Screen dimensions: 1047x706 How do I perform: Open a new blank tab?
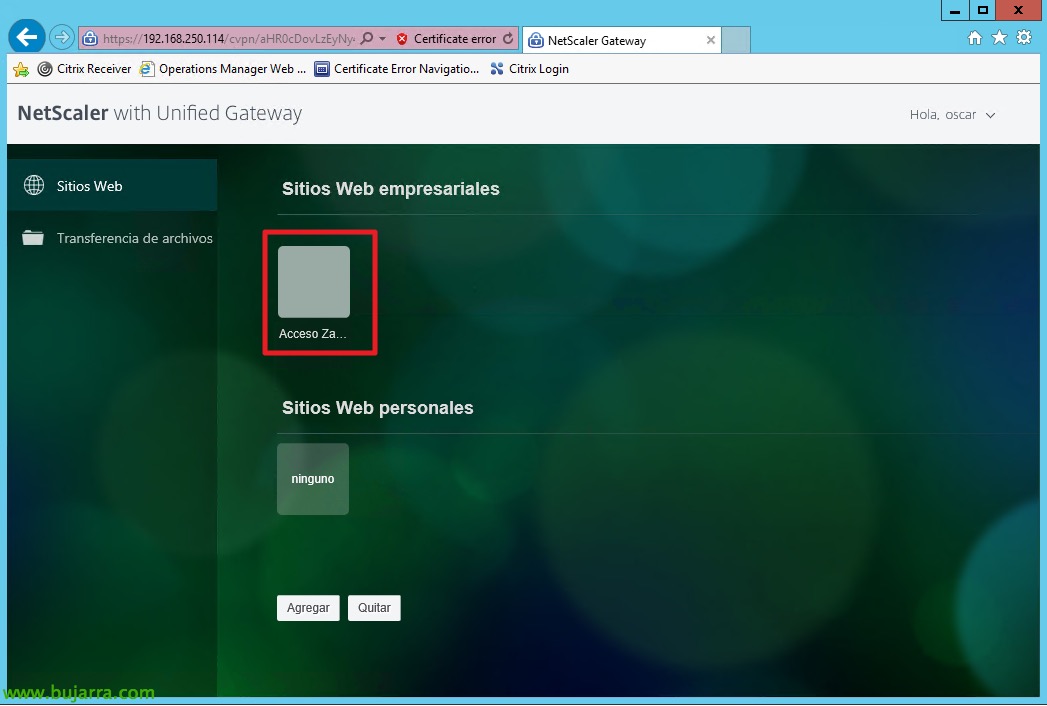tap(736, 40)
